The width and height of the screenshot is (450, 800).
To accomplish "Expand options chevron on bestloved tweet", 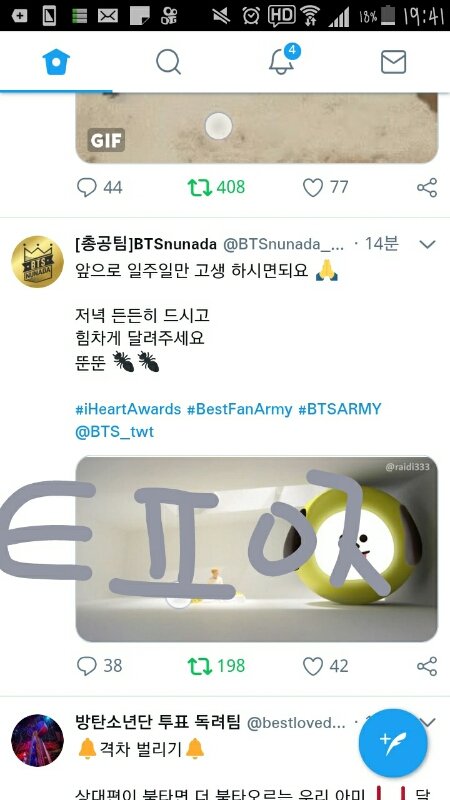I will click(429, 722).
